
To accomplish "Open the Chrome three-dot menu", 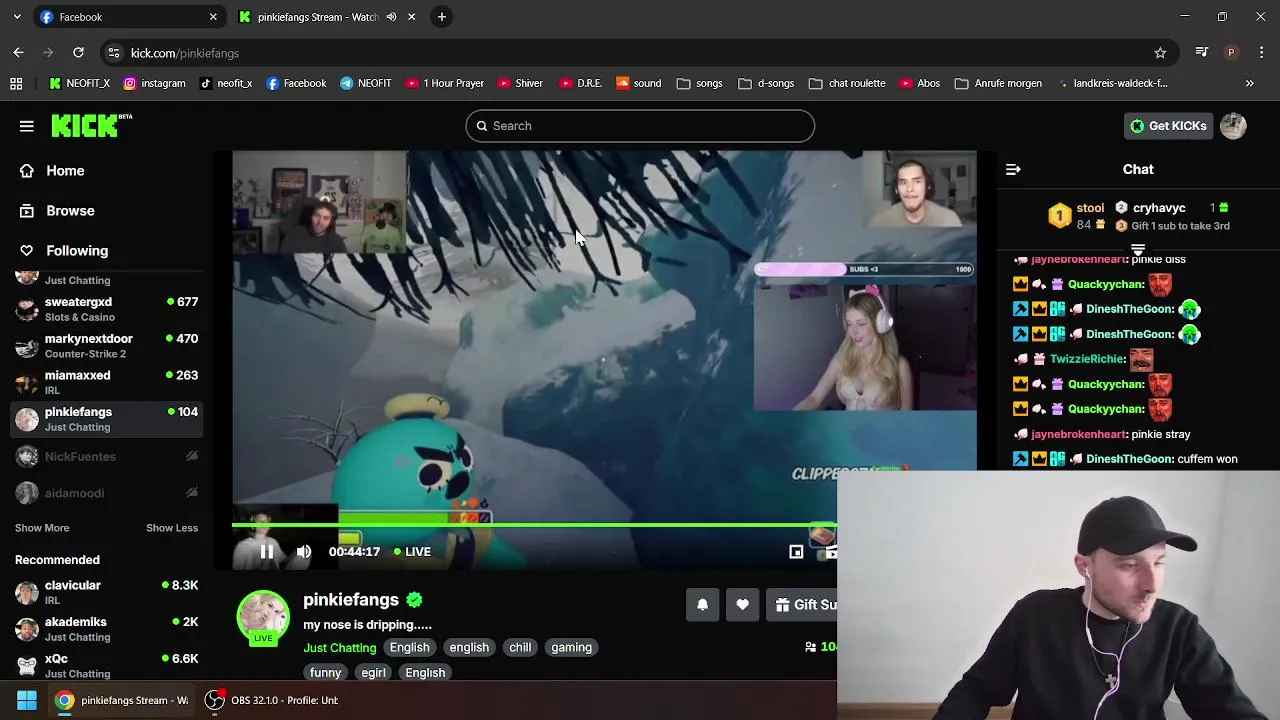I will [x=1261, y=53].
